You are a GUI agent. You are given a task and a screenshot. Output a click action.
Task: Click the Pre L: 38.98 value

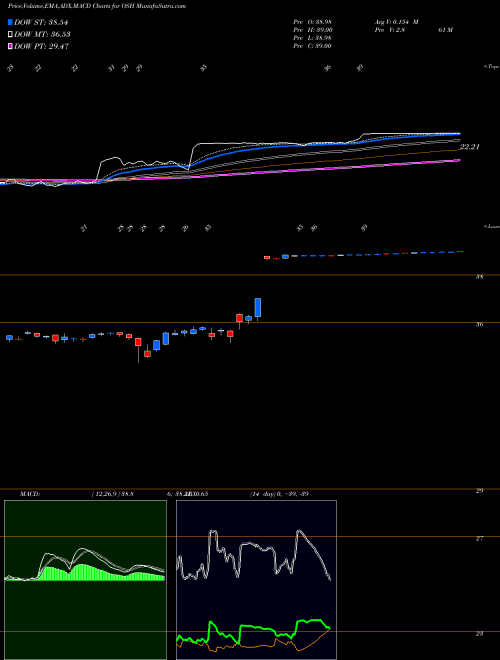pyautogui.click(x=312, y=38)
